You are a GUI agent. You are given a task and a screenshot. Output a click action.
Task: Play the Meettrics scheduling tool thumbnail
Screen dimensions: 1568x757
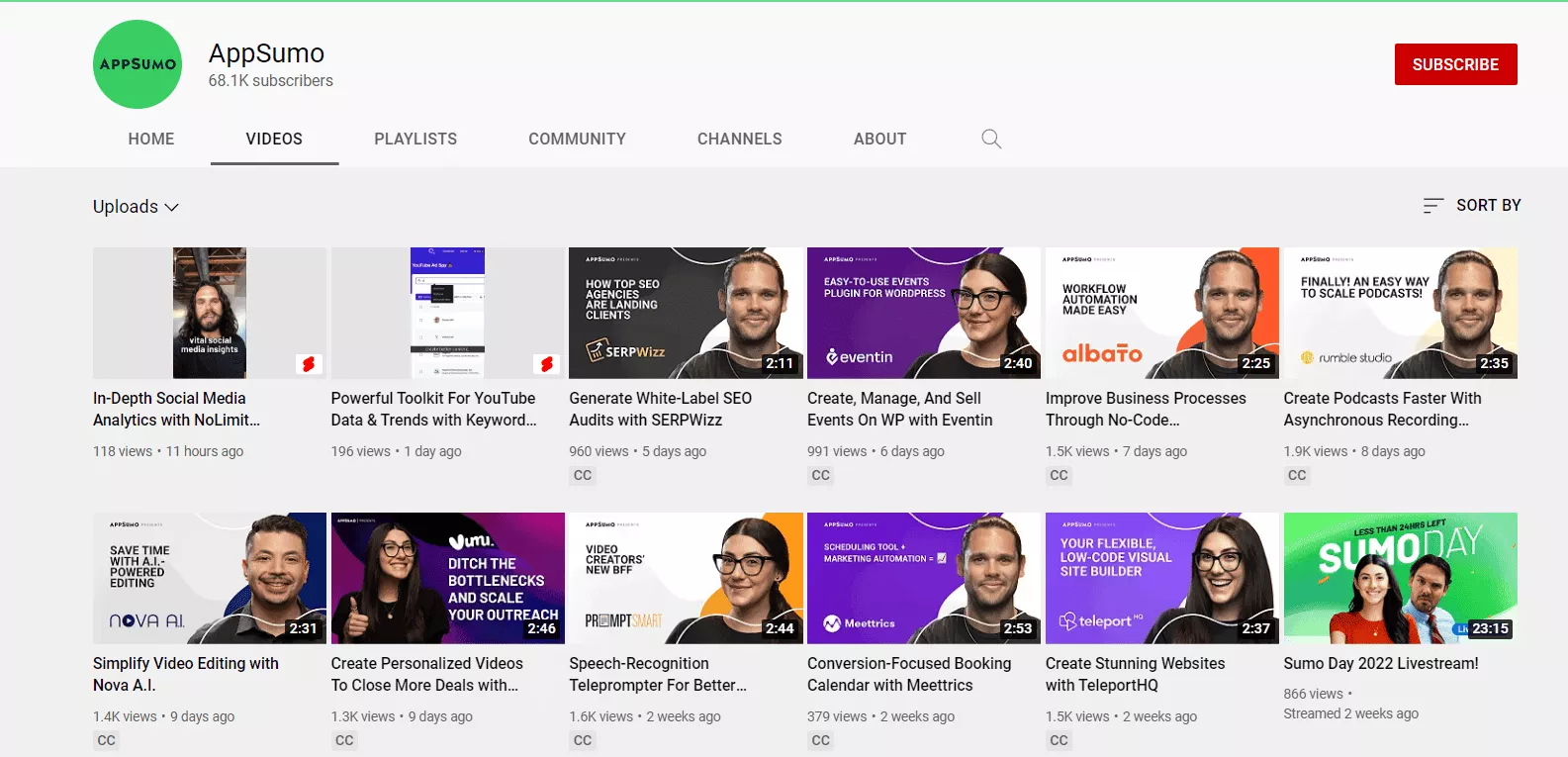tap(924, 578)
